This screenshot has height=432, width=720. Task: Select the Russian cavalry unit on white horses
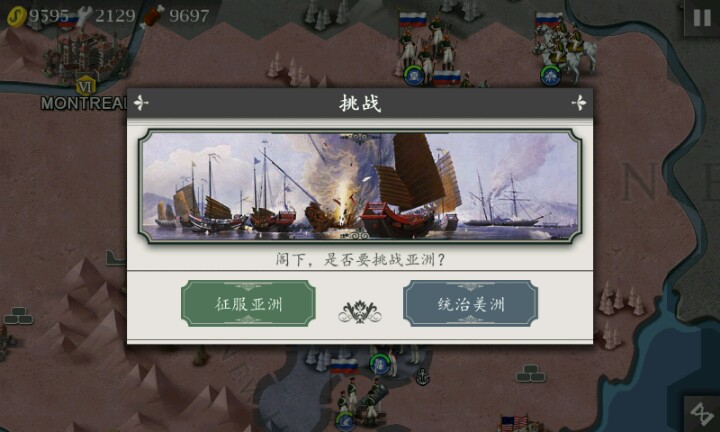tap(566, 48)
